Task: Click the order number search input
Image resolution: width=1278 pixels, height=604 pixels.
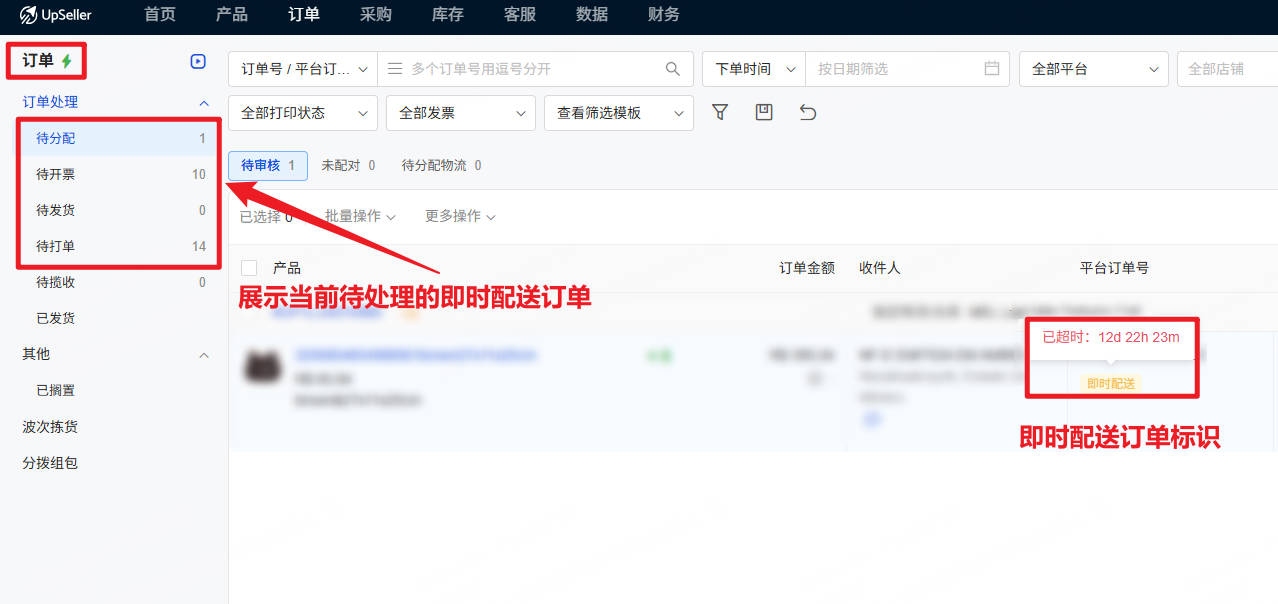Action: (x=535, y=69)
